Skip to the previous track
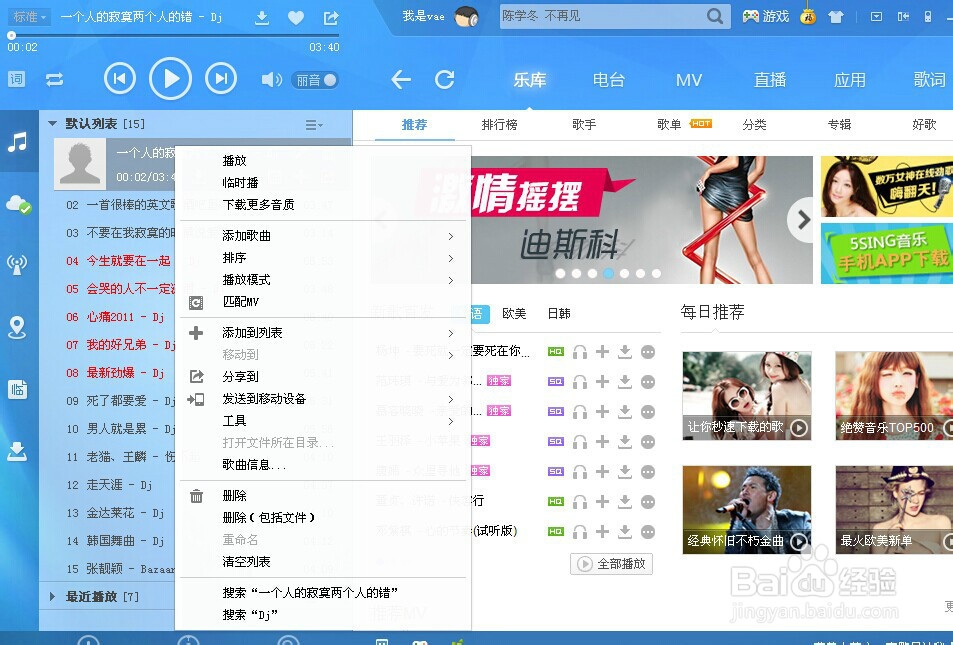953x645 pixels. coord(120,78)
